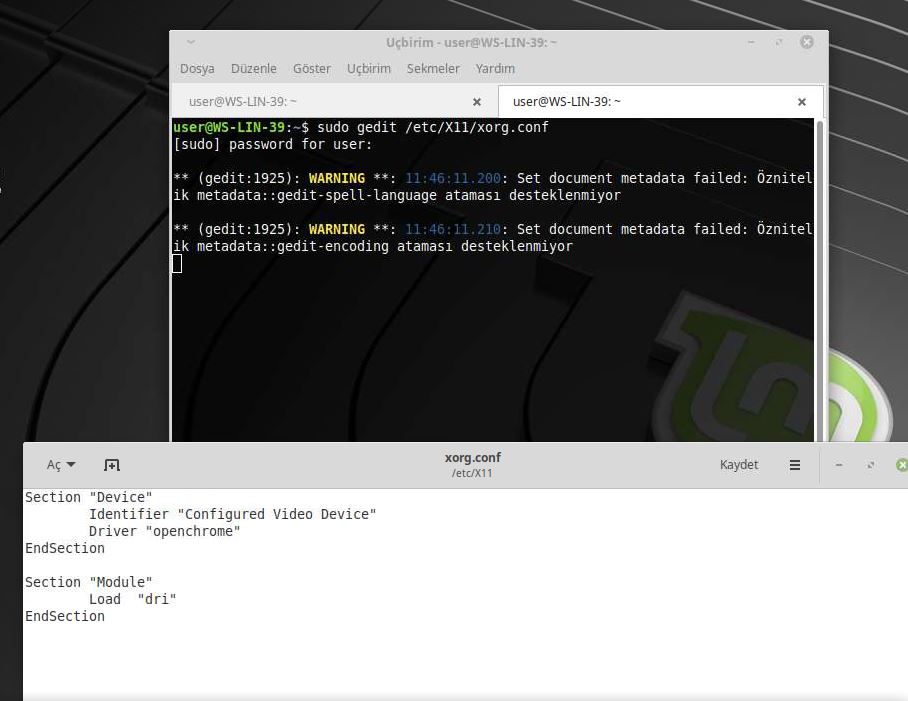Viewport: 908px width, 701px height.
Task: Click the terminal cursor block
Action: point(177,263)
